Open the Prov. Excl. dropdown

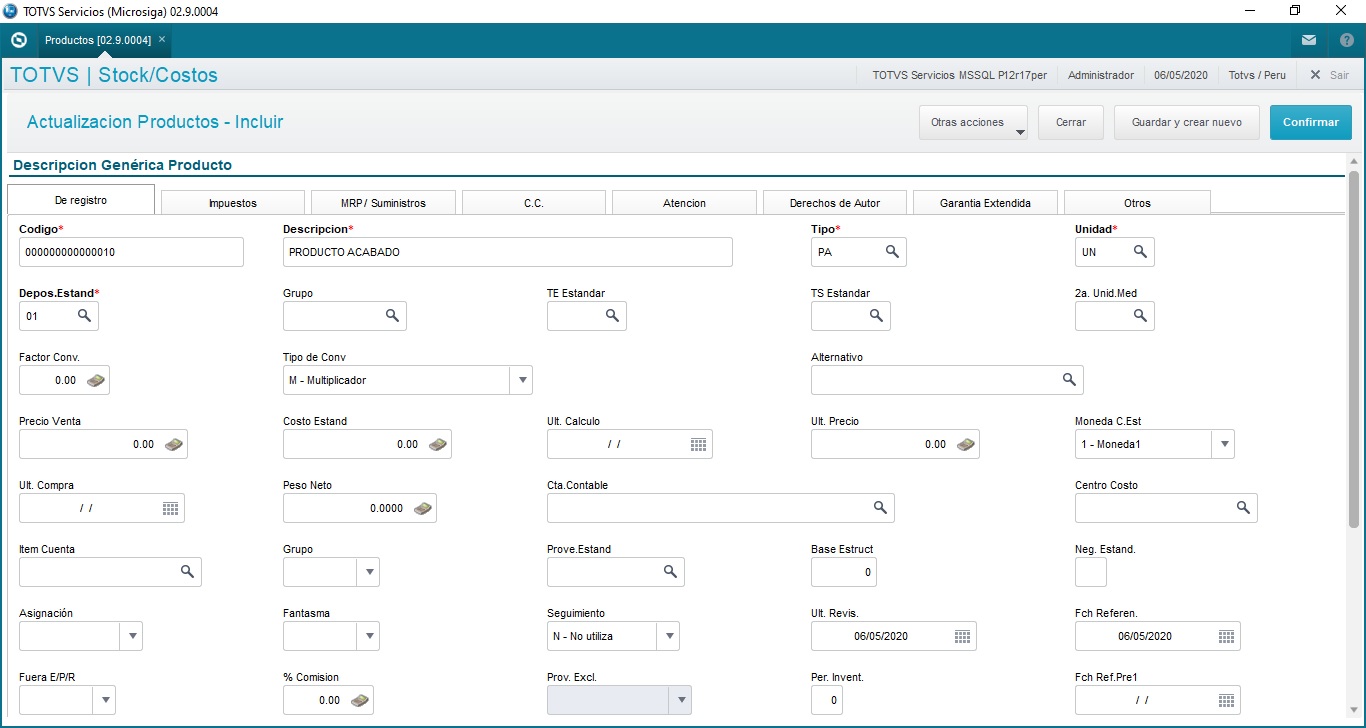(x=680, y=700)
